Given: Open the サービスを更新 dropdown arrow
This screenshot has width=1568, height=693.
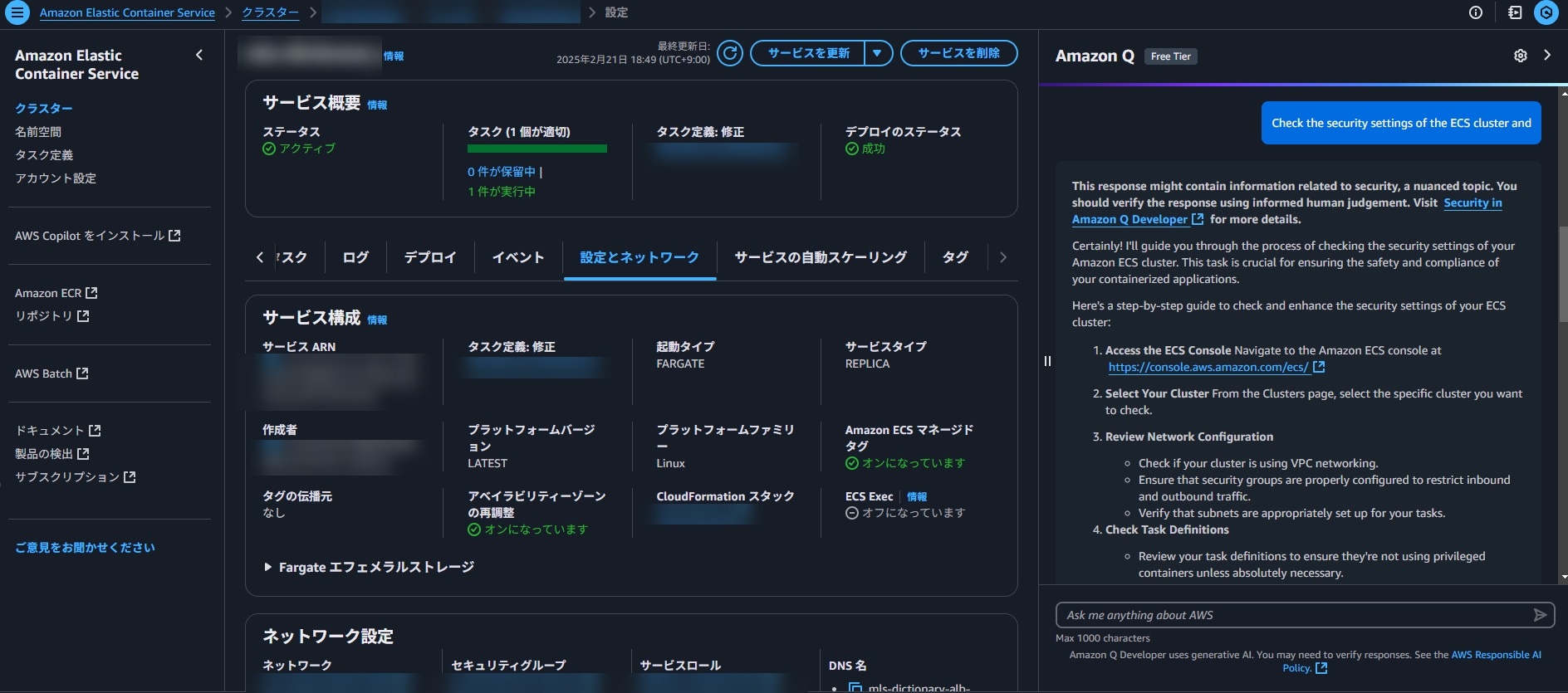Looking at the screenshot, I should pyautogui.click(x=878, y=53).
